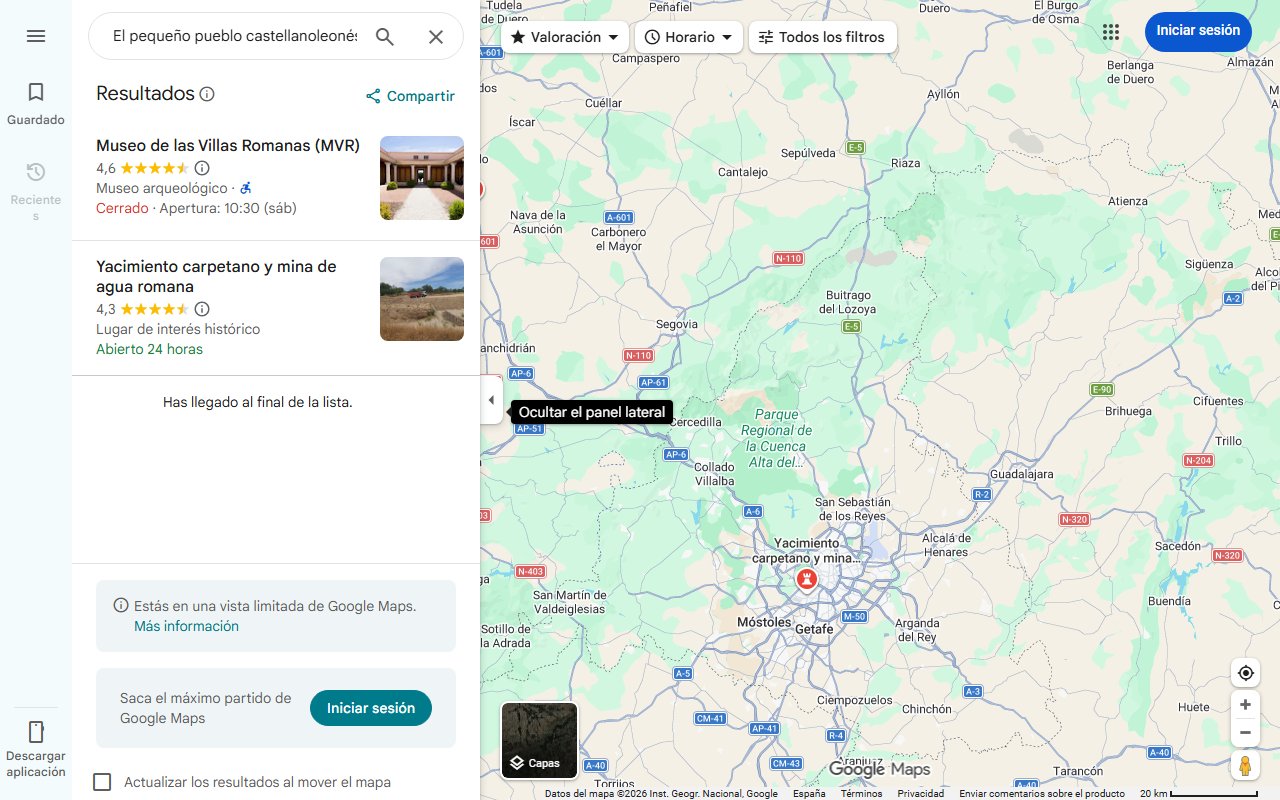Activate Street View with the pegman
Screen dimensions: 1280x800
click(1245, 765)
